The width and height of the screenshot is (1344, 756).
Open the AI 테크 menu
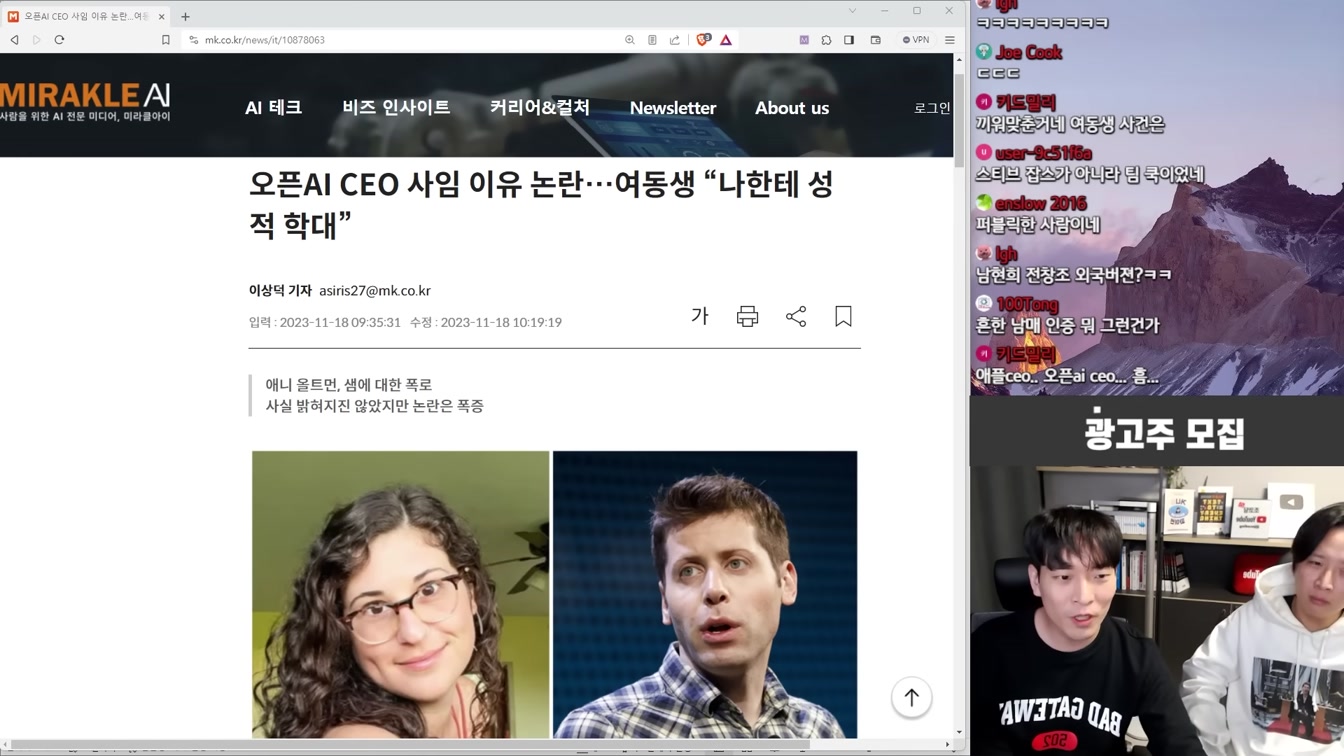[273, 107]
